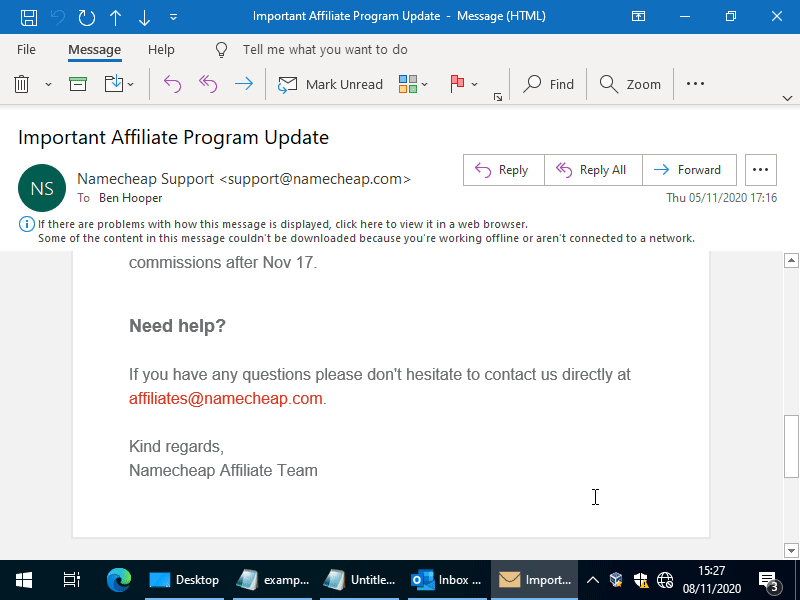Open notification center icon
Image resolution: width=800 pixels, height=600 pixels.
(768, 580)
